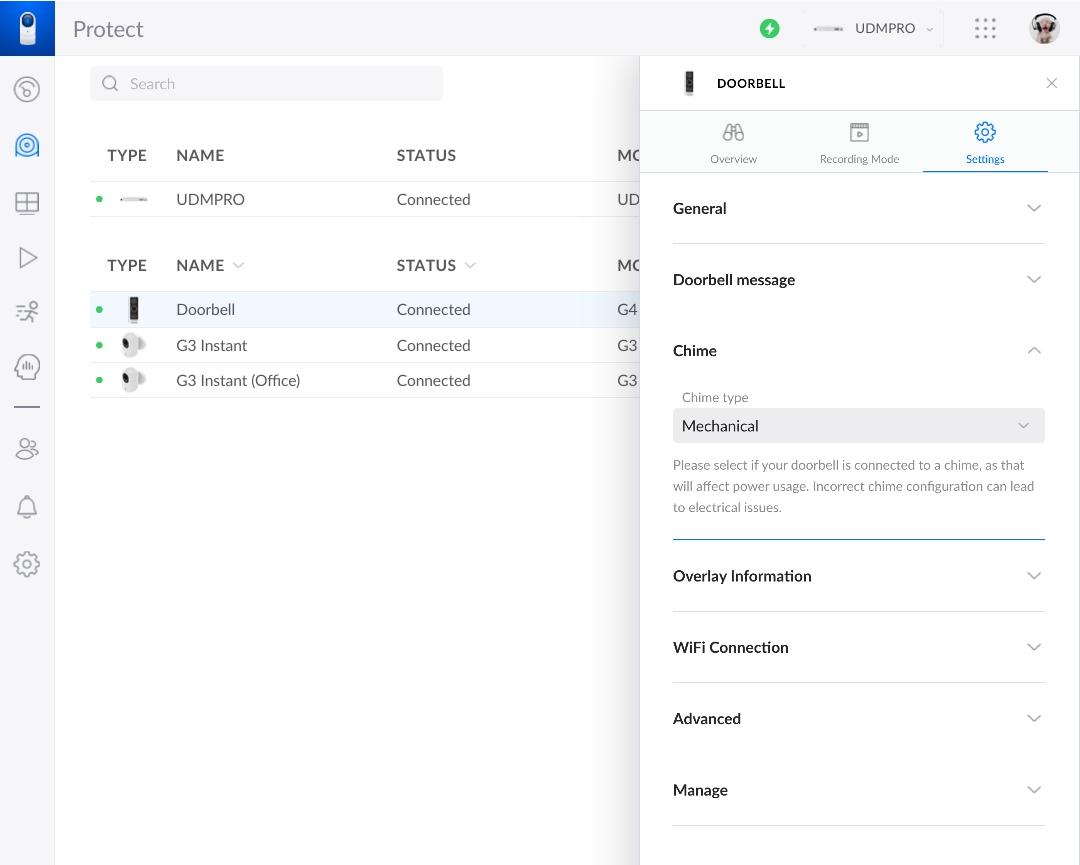Click the Liveview grid icon
The width and height of the screenshot is (1080, 865).
[27, 203]
